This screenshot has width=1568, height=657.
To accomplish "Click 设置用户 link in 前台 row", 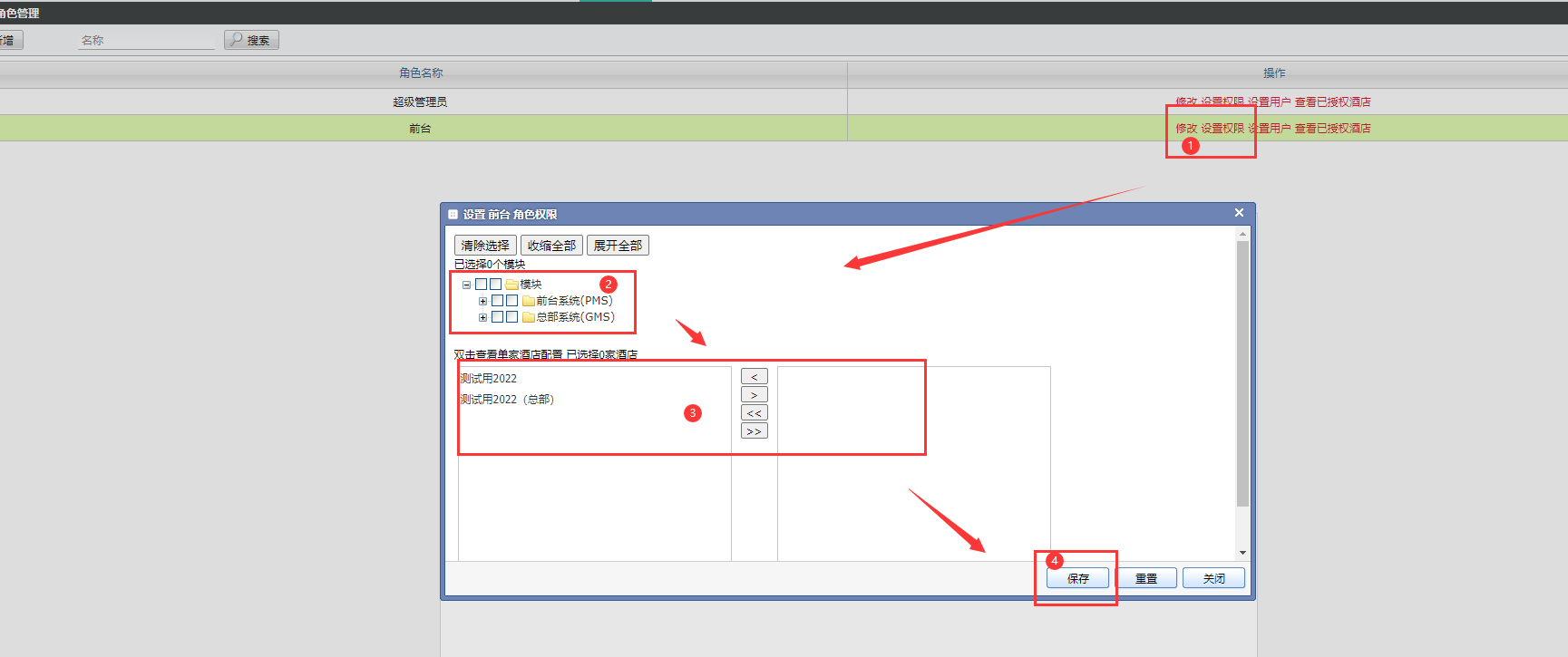I will point(1269,128).
